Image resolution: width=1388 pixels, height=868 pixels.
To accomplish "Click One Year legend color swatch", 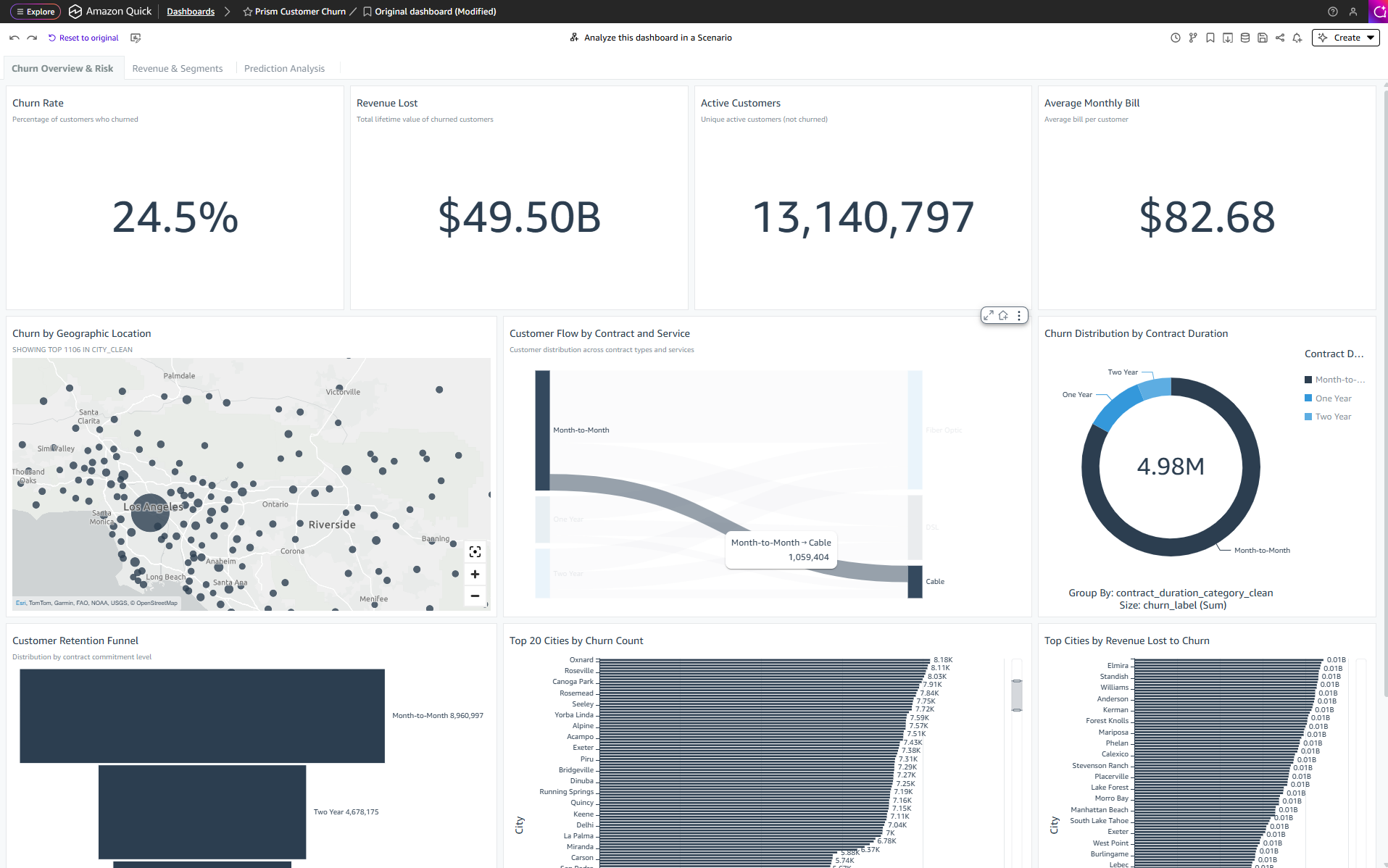I will (1308, 398).
